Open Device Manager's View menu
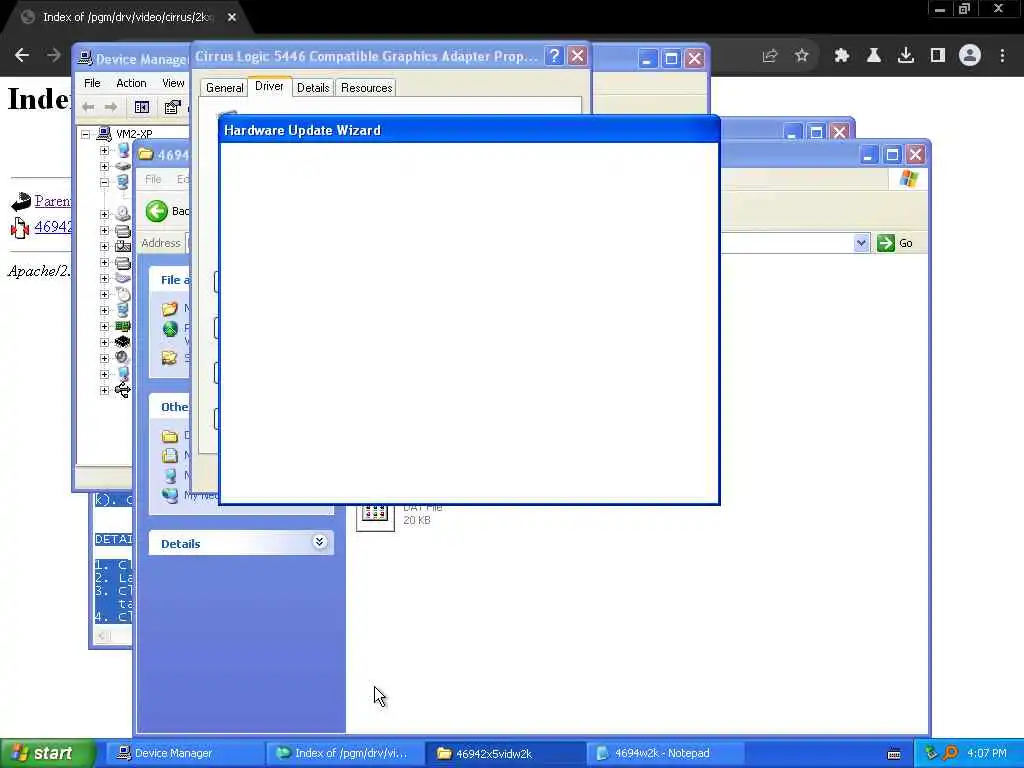The width and height of the screenshot is (1024, 768). (x=173, y=83)
